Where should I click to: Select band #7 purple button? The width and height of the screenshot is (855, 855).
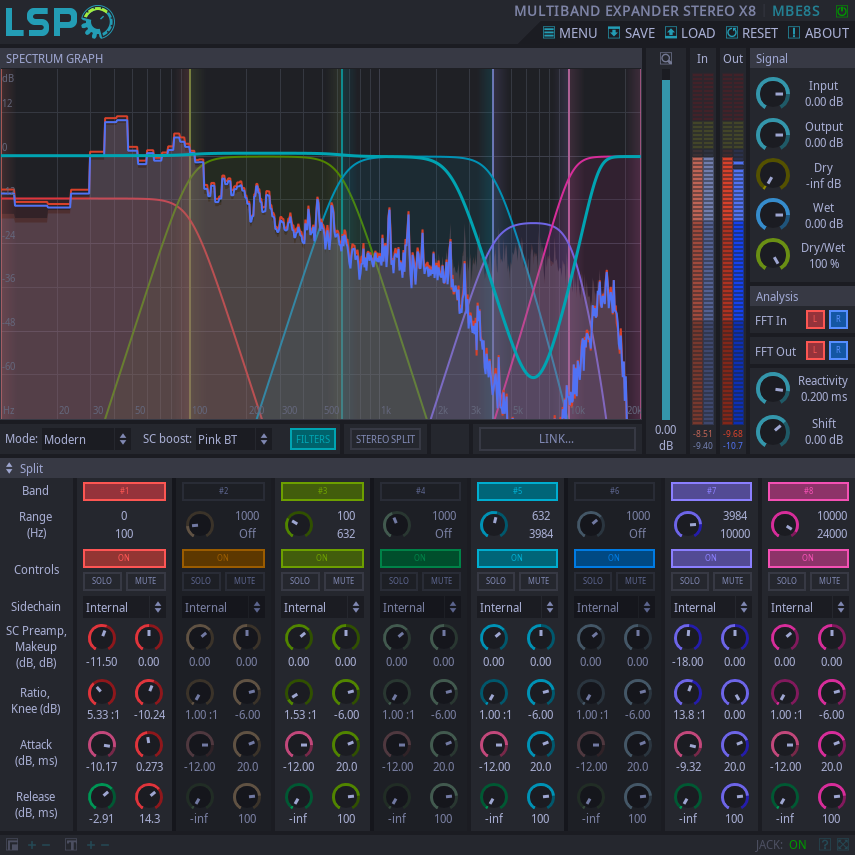(711, 491)
